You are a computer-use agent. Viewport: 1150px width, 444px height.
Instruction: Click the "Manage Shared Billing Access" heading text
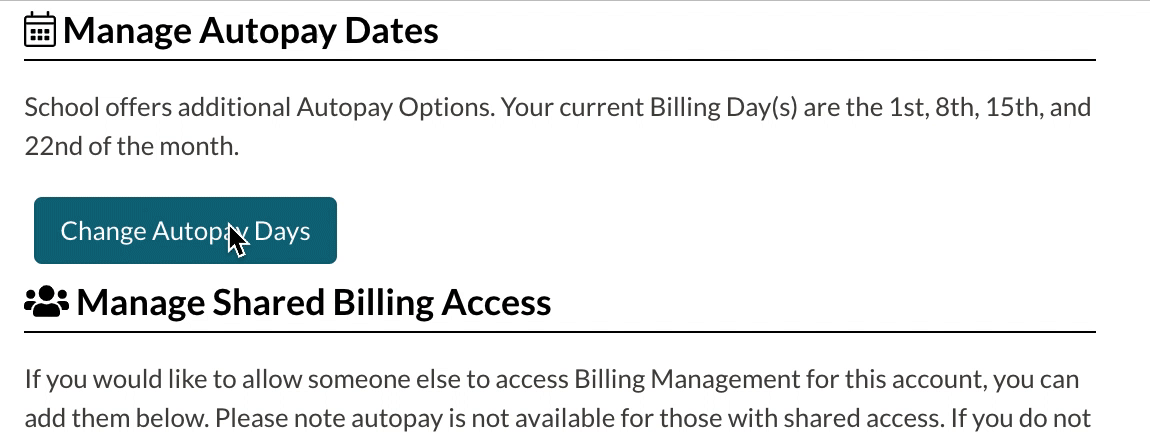tap(313, 301)
